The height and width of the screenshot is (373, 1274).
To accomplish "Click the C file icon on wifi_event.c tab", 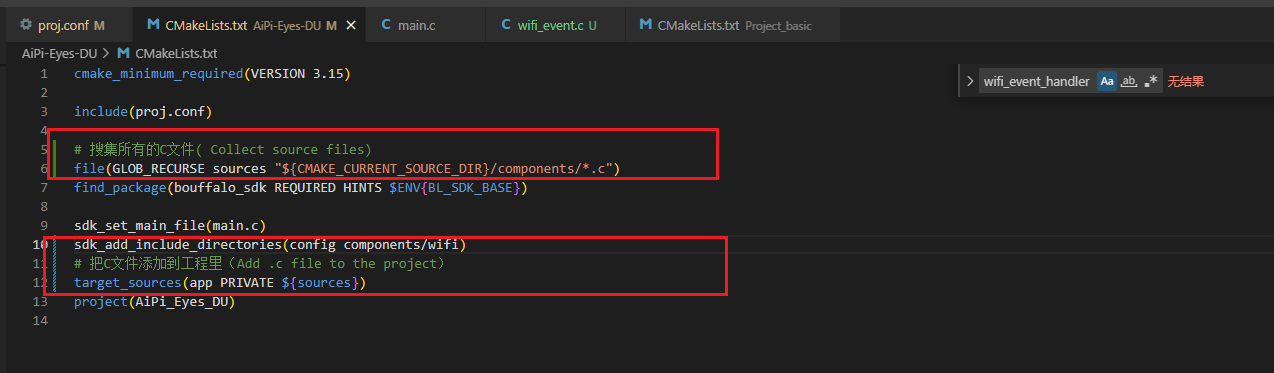I will pos(506,25).
